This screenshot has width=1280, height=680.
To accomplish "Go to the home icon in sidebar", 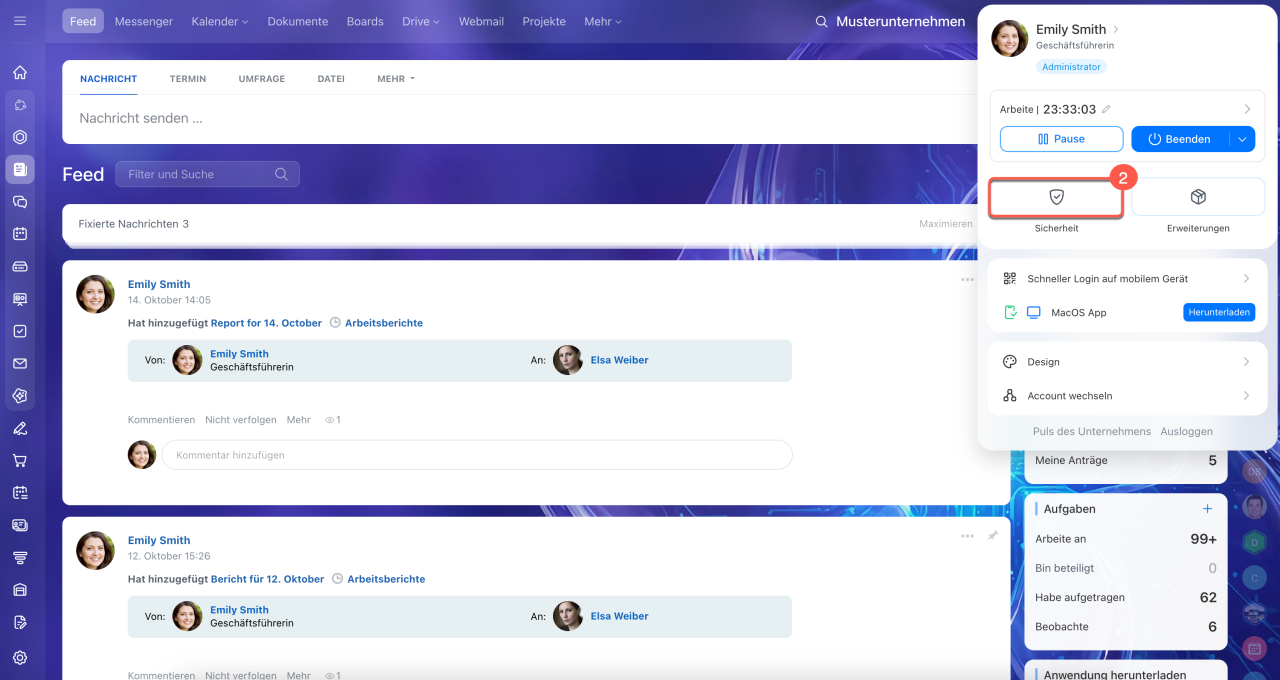I will click(20, 72).
